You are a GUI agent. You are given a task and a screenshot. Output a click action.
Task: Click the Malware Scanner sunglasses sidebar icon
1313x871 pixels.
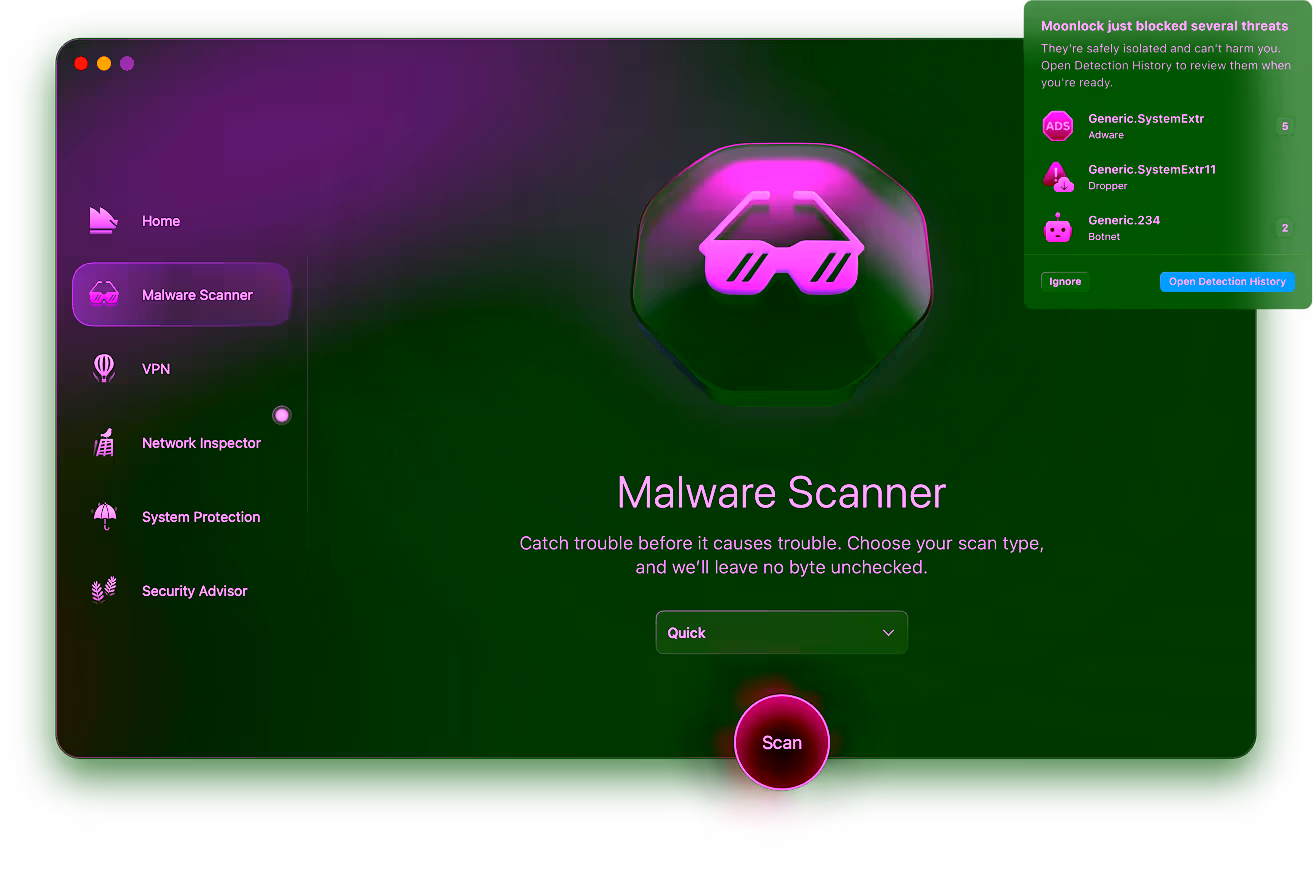pos(104,295)
